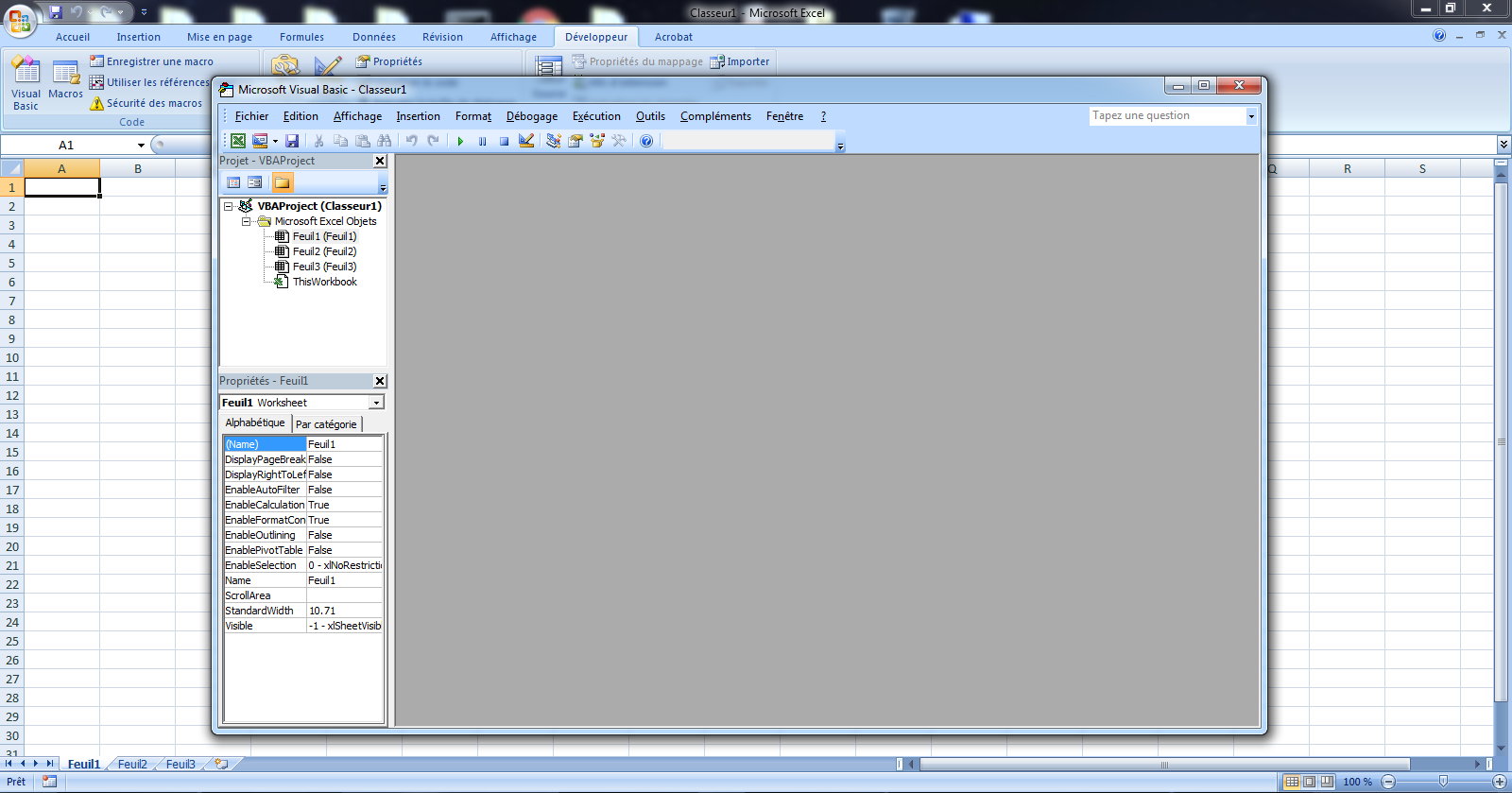Run the macro with the green play button
Image resolution: width=1512 pixels, height=793 pixels.
460,141
